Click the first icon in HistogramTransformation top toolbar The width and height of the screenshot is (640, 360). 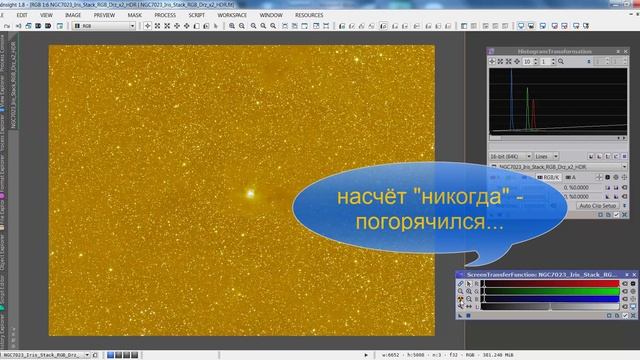pyautogui.click(x=492, y=61)
